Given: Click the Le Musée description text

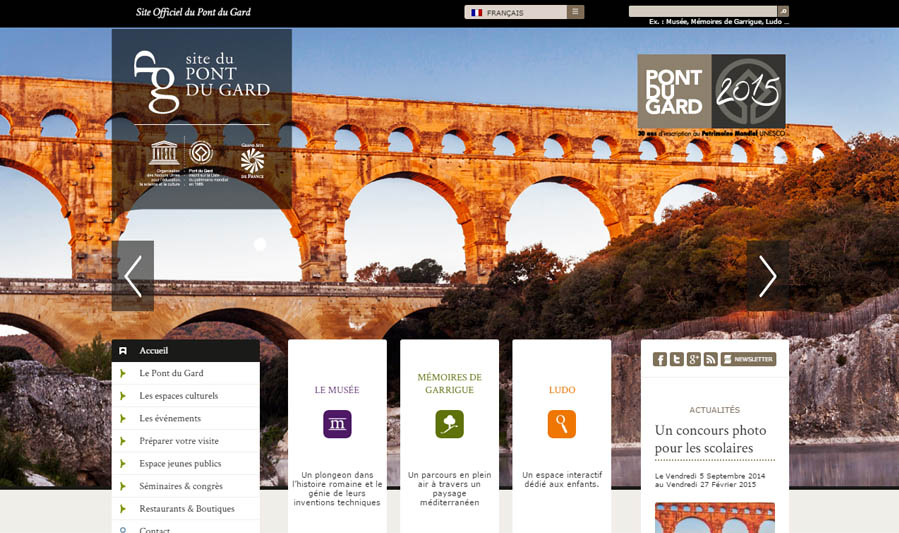Looking at the screenshot, I should pos(337,489).
